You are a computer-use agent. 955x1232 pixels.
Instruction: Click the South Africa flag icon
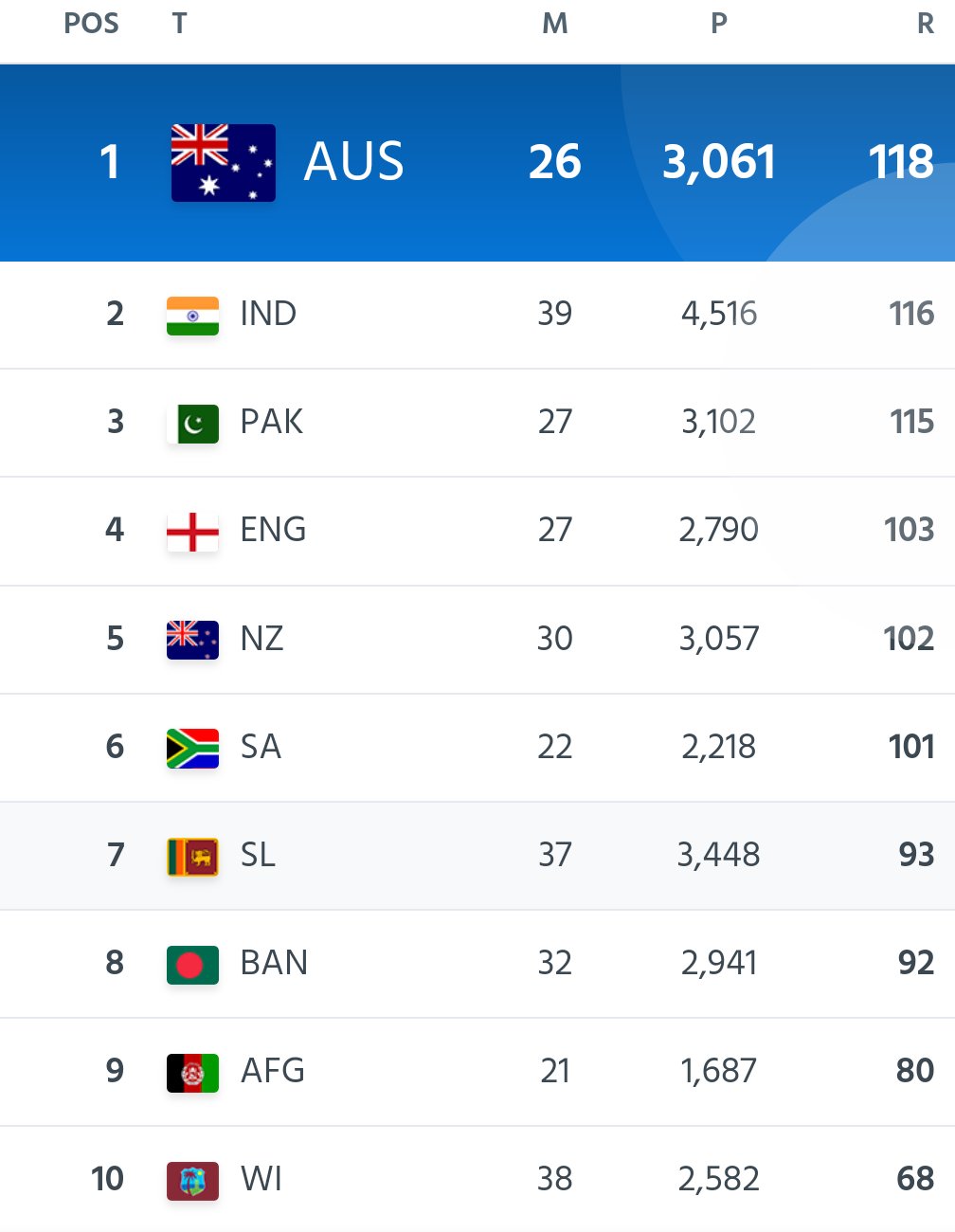192,748
